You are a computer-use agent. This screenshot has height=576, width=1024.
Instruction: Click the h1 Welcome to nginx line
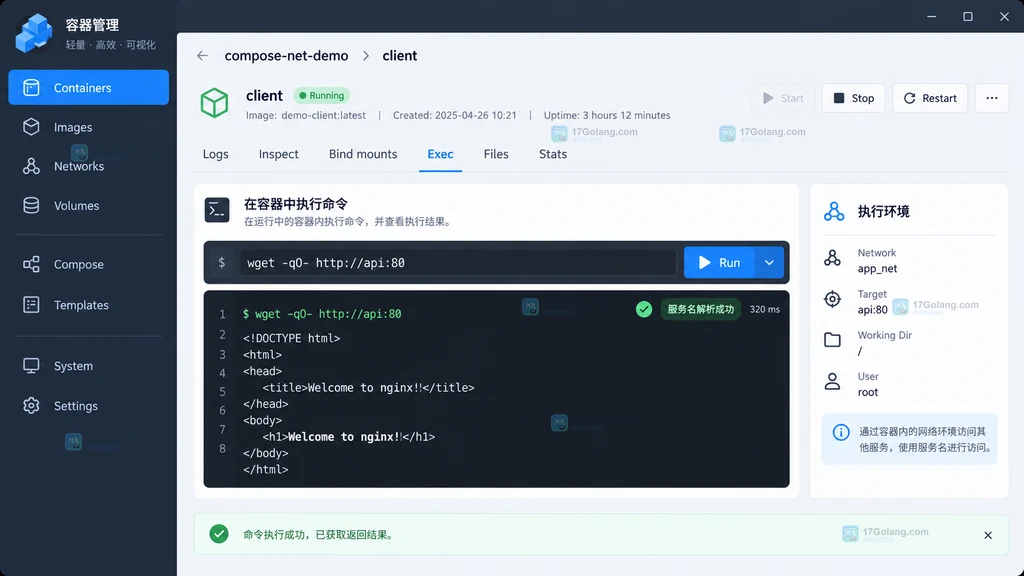click(349, 437)
